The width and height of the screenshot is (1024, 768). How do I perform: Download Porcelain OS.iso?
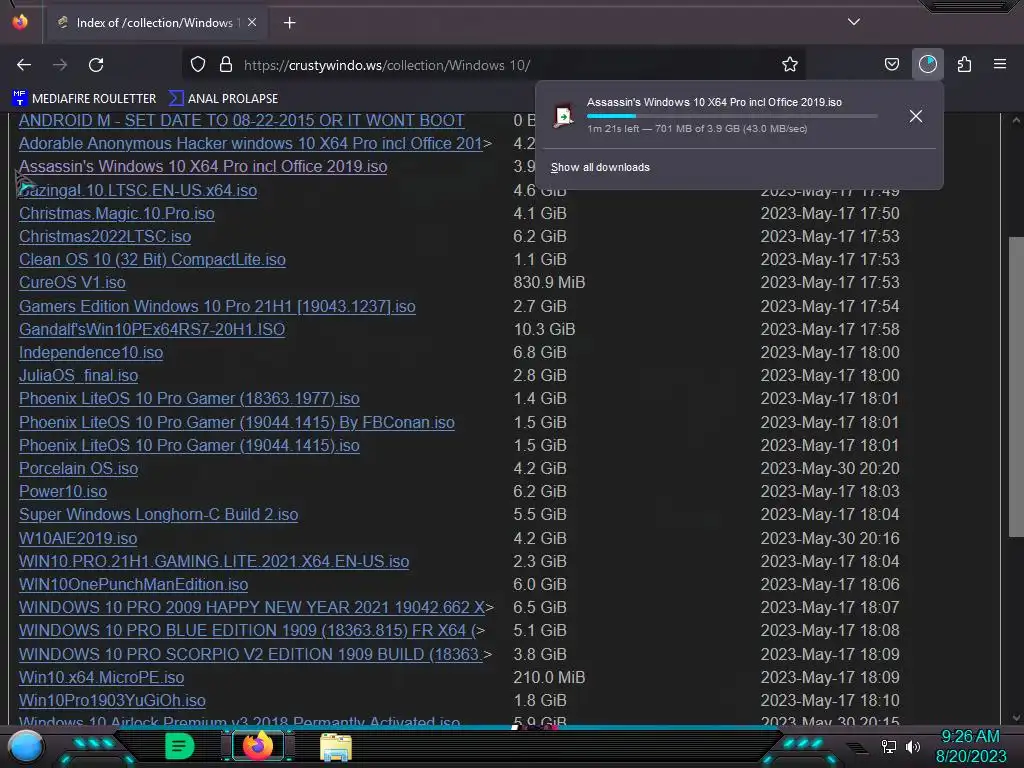[78, 468]
